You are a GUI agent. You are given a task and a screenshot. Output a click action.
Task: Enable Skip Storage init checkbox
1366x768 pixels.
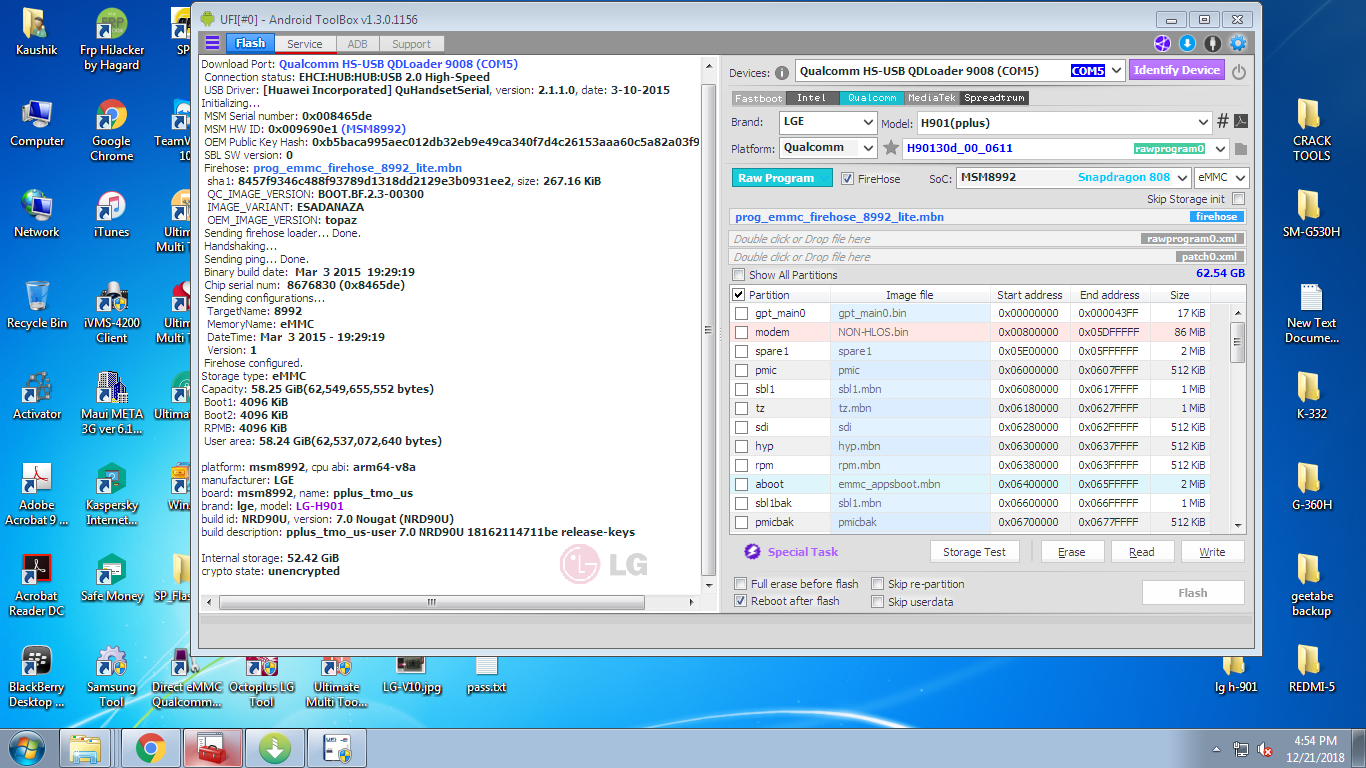click(x=1238, y=199)
